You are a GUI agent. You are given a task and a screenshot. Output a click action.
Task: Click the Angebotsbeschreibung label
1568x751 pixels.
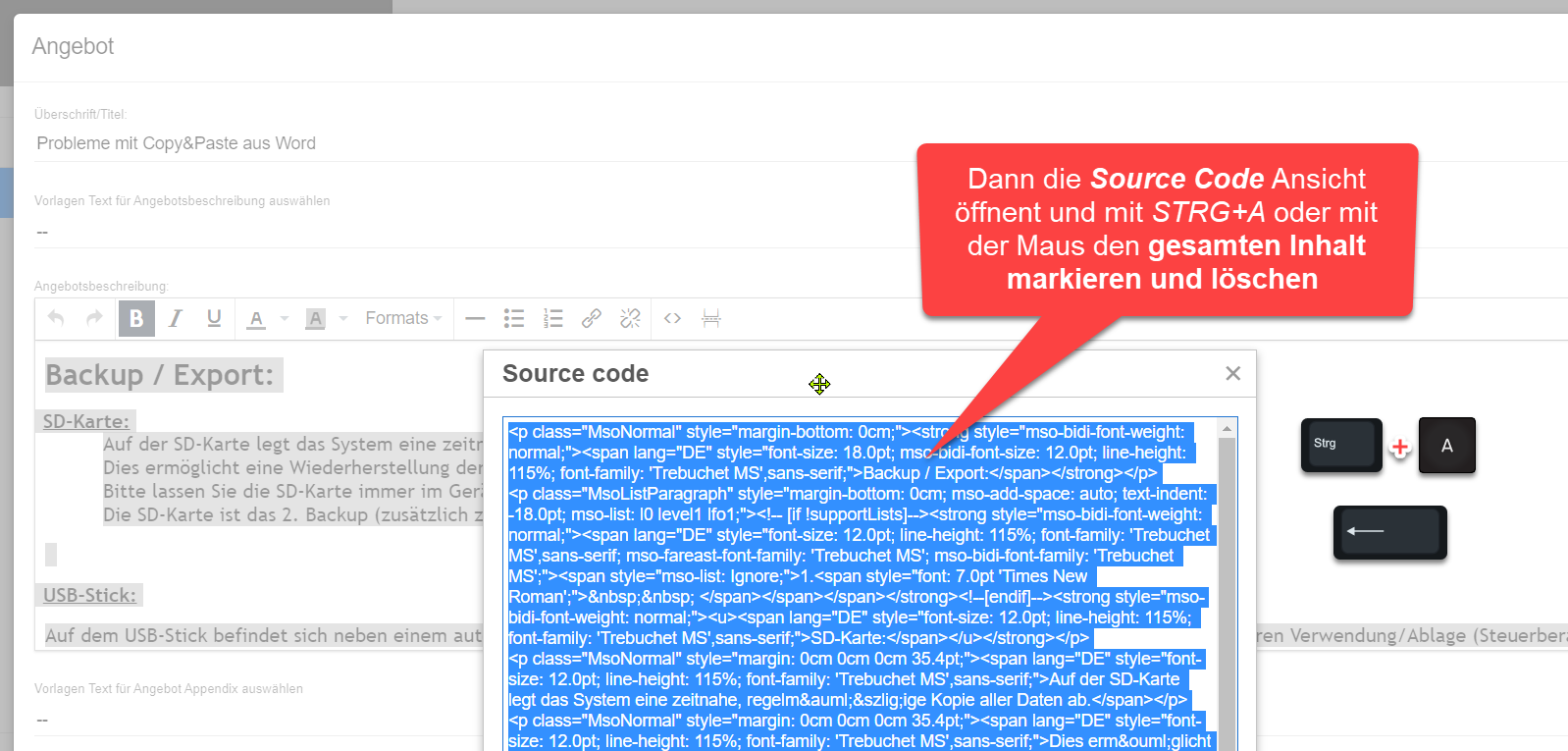pos(101,287)
